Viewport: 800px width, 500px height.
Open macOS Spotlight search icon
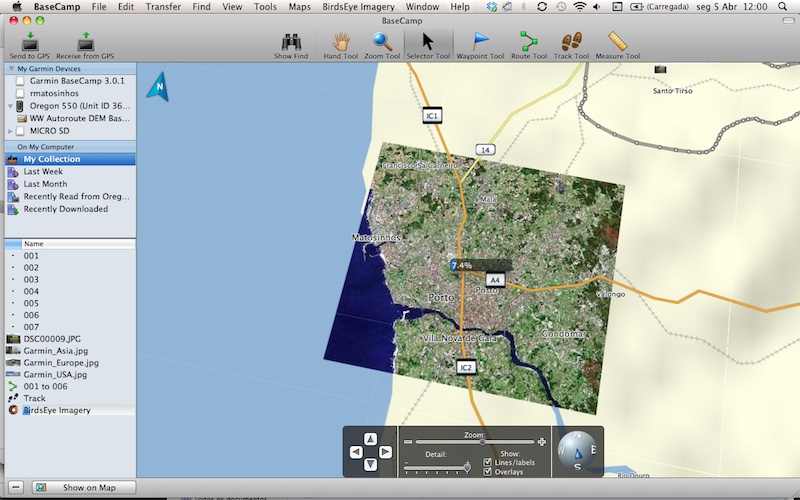pos(783,7)
